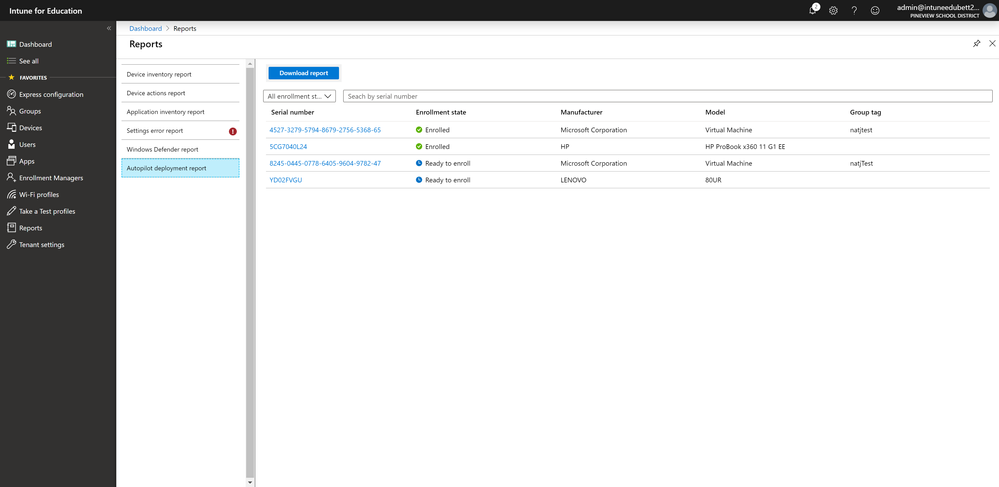
Task: Sort by Manufacturer column header
Action: click(x=582, y=112)
